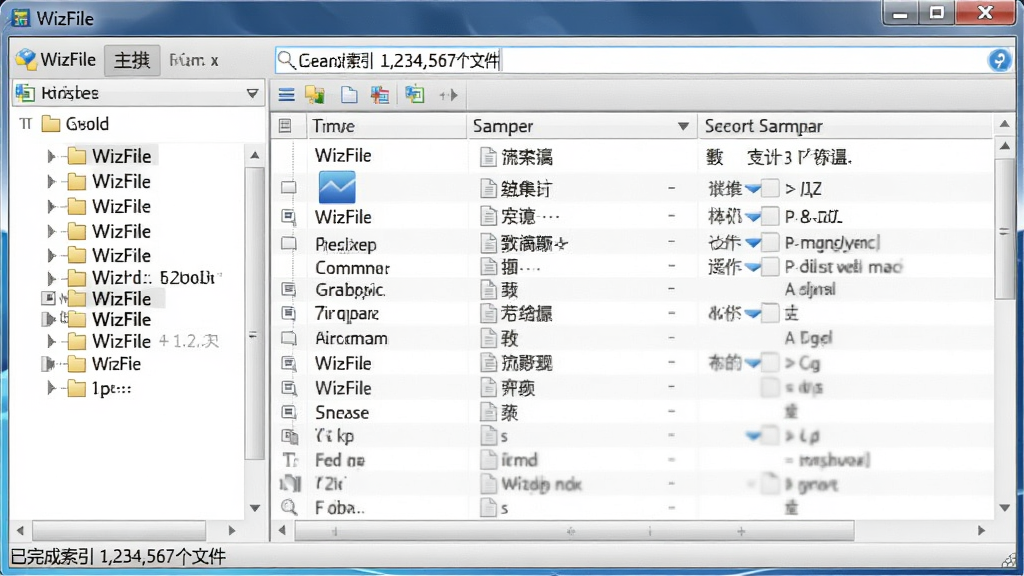Screen dimensions: 1024x576
Task: Tick the checkbox beside > Lp
Action: pyautogui.click(x=771, y=436)
